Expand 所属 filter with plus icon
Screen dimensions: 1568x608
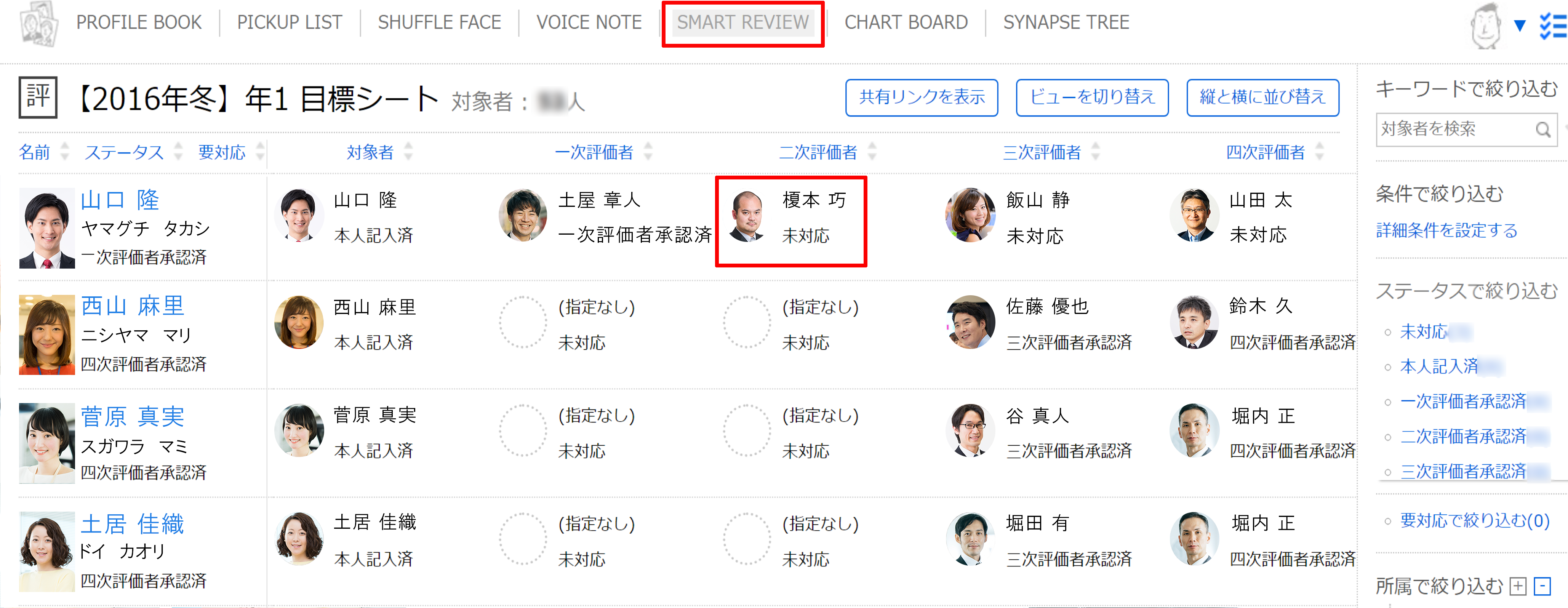point(1519,586)
